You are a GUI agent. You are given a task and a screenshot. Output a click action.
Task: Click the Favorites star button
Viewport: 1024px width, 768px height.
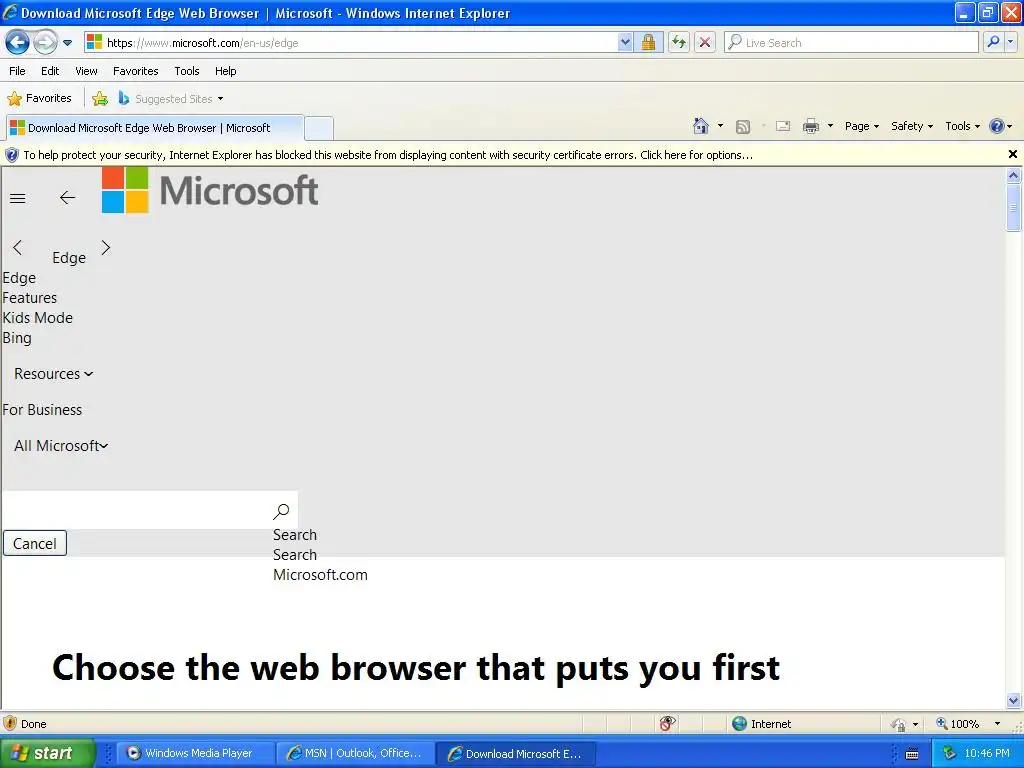pyautogui.click(x=39, y=99)
